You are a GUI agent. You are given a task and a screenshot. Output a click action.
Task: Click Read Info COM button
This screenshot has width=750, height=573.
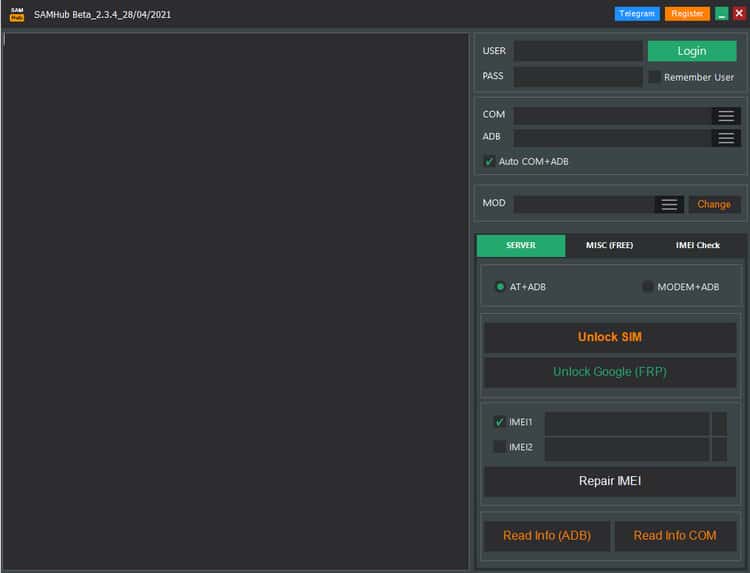[x=675, y=536]
